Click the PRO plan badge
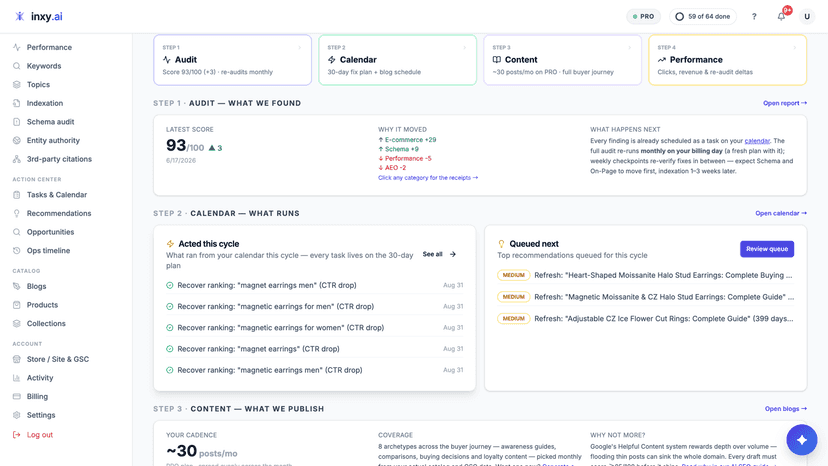The image size is (828, 466). coord(643,16)
